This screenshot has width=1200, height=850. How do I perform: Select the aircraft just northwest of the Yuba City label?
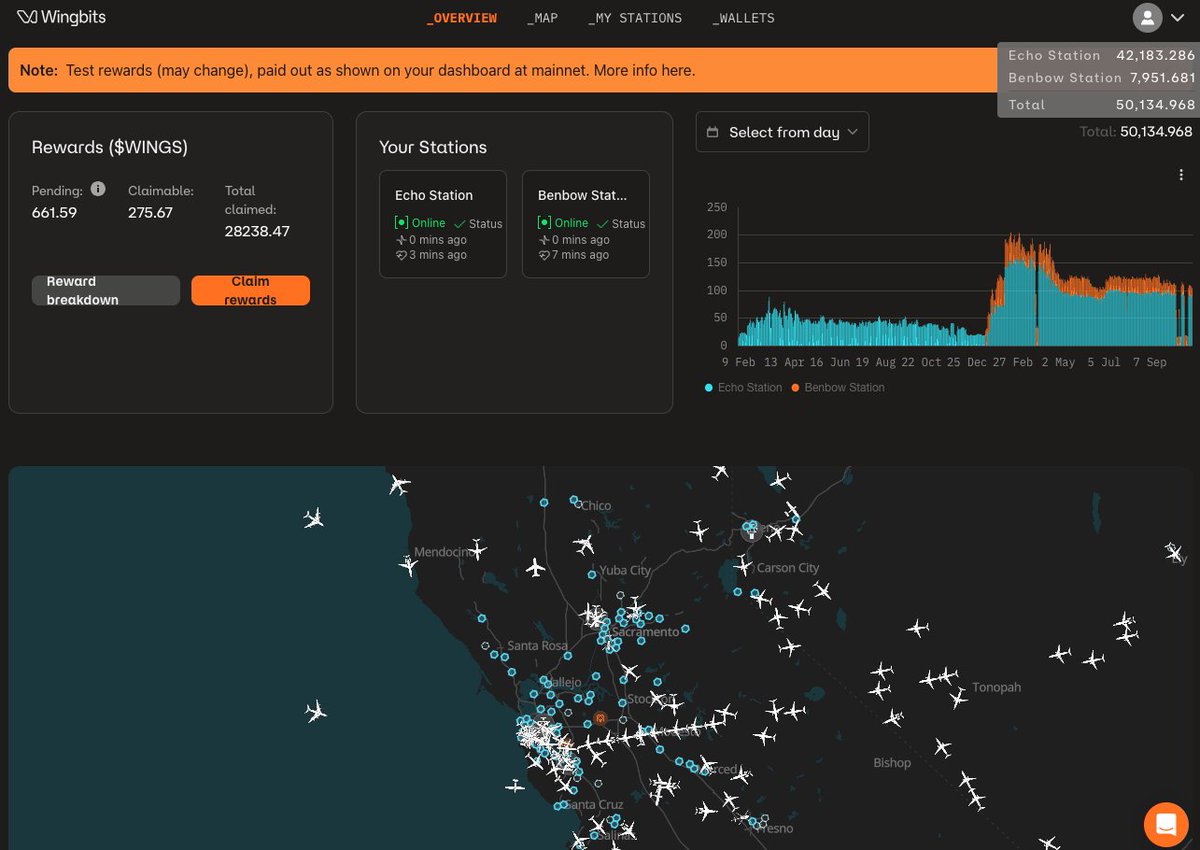(585, 544)
